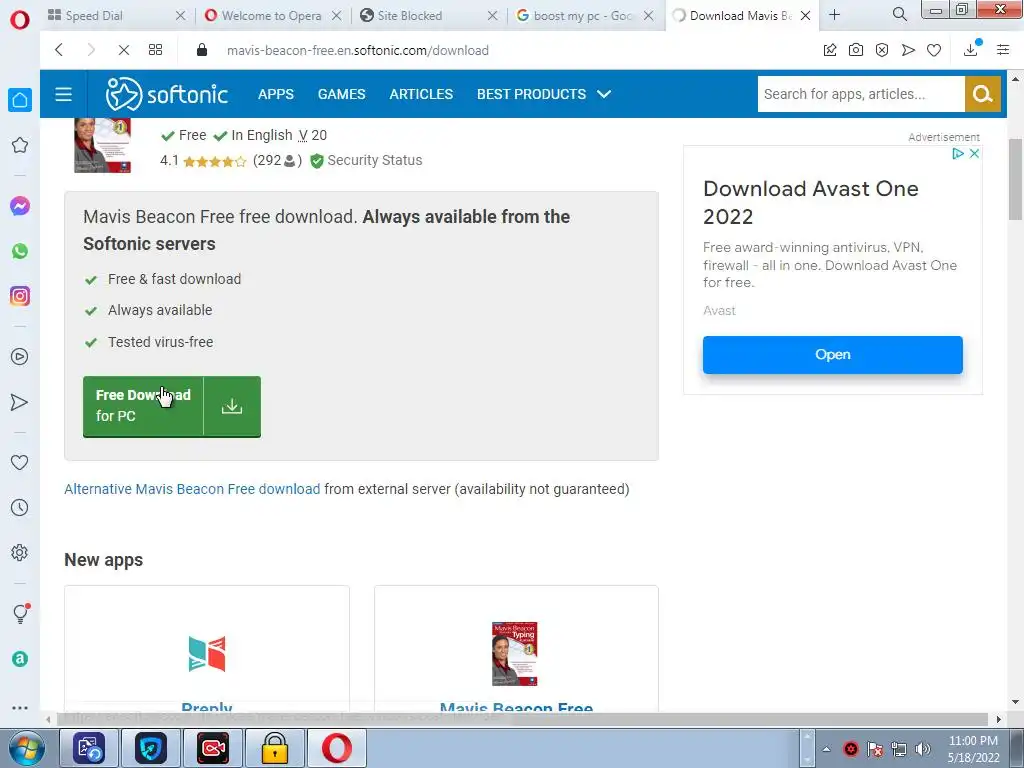Click the horizontal scrollbar right arrow
Image resolution: width=1024 pixels, height=768 pixels.
[x=998, y=719]
